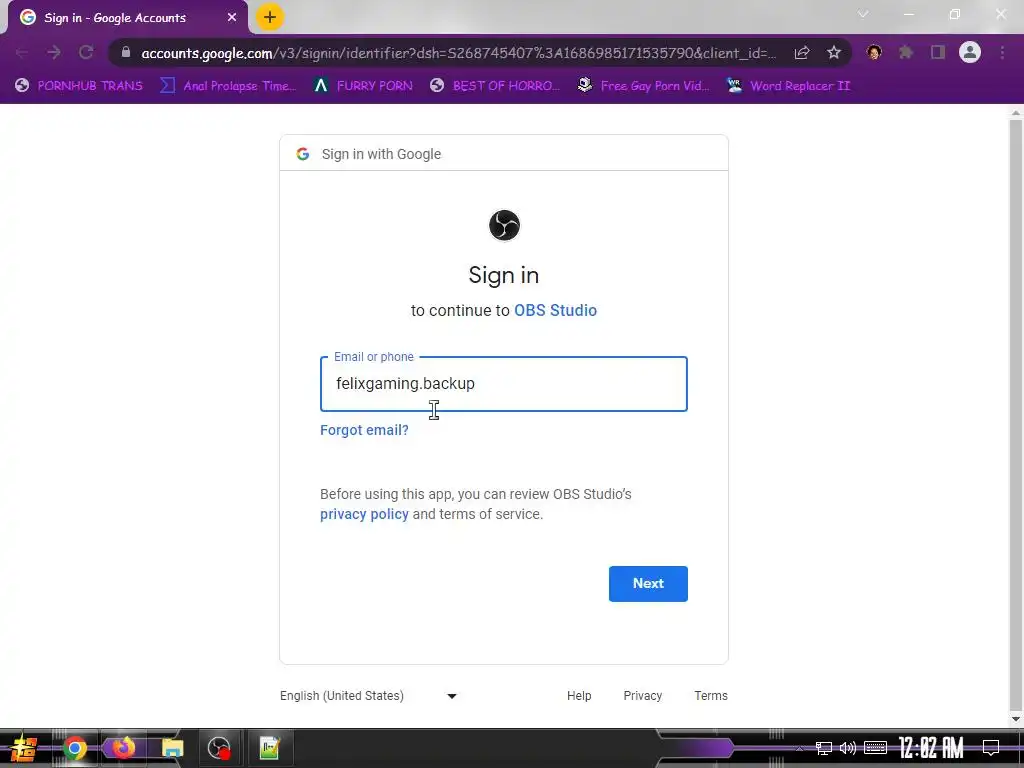Reload the current page
The image size is (1024, 768).
pos(86,52)
